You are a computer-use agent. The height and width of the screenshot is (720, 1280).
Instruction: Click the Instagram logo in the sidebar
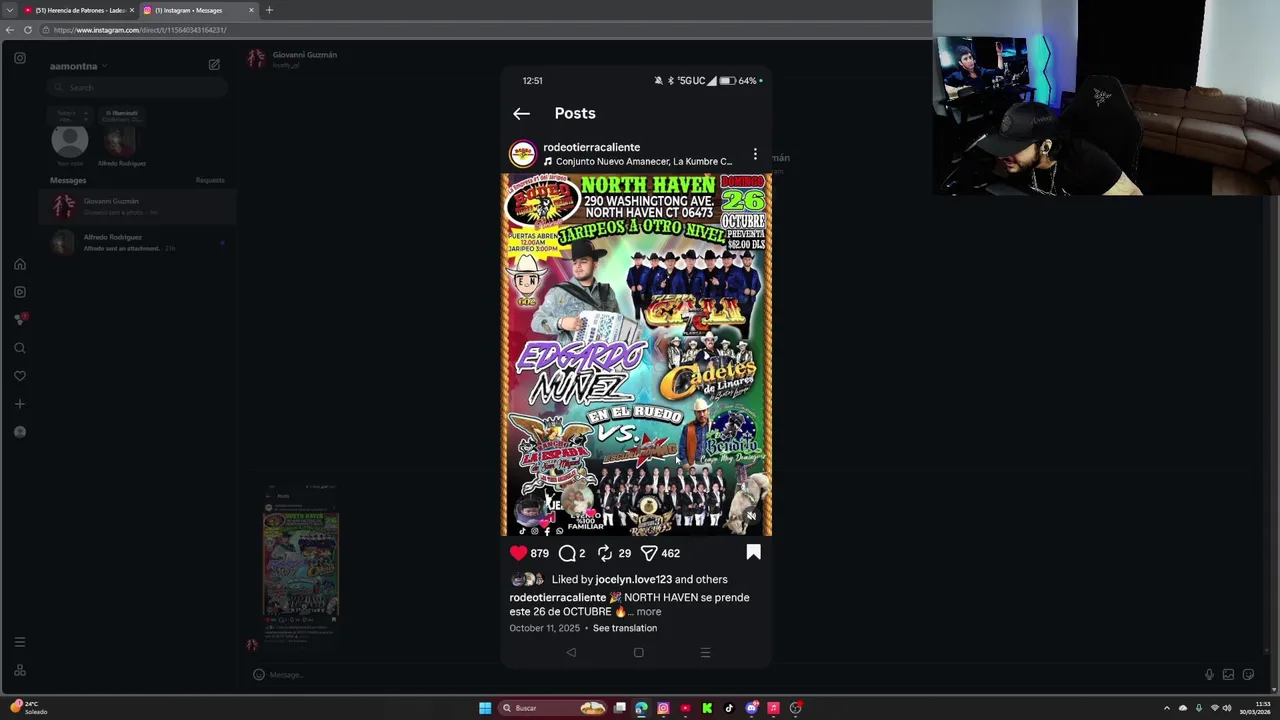[20, 58]
